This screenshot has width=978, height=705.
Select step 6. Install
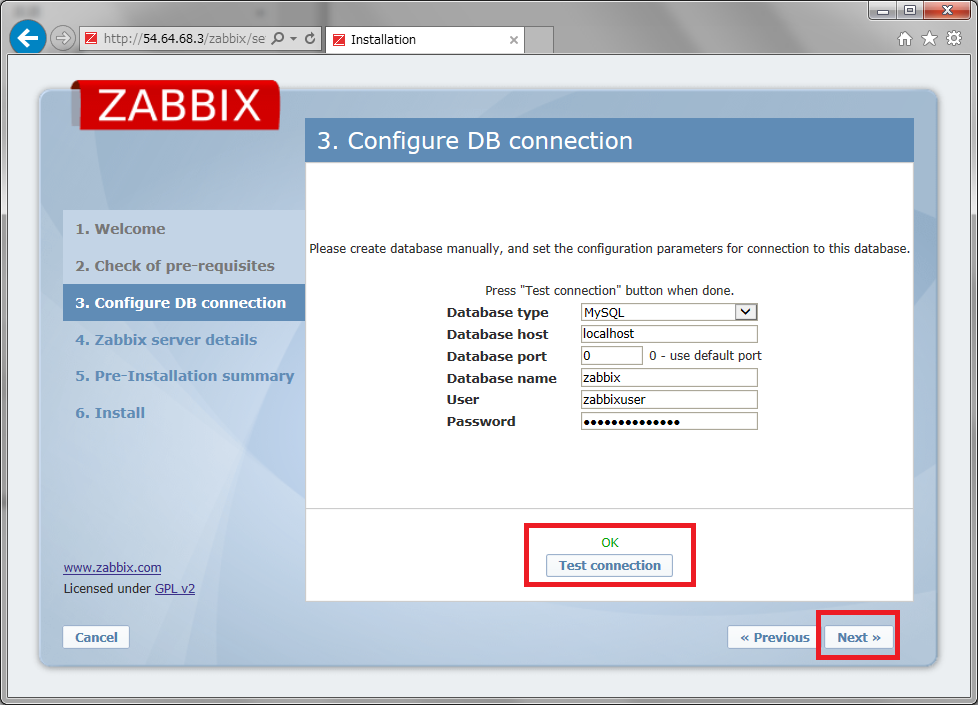tap(110, 413)
